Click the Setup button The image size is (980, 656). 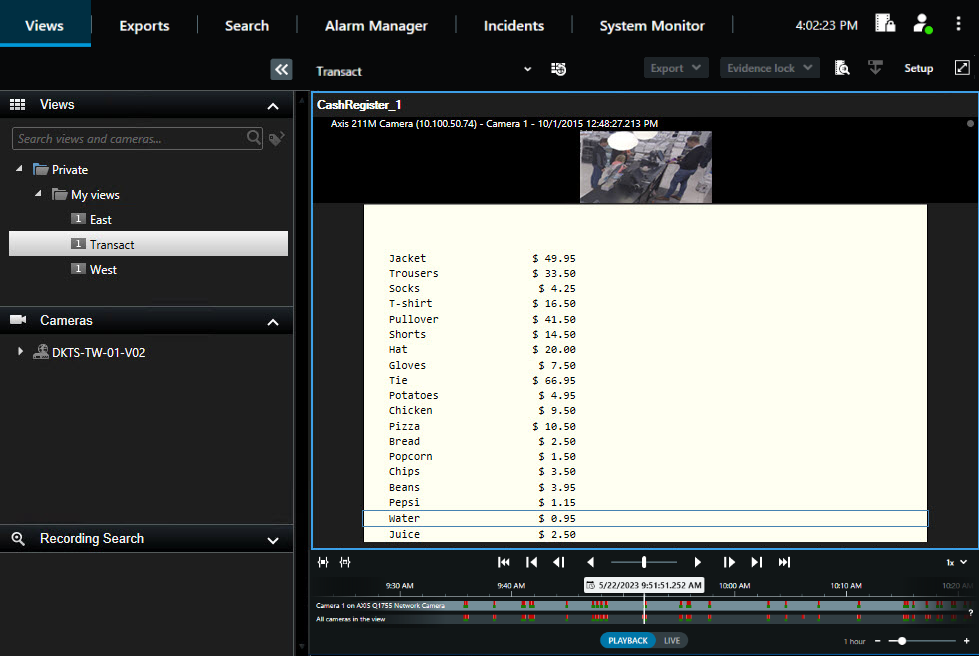tap(918, 69)
